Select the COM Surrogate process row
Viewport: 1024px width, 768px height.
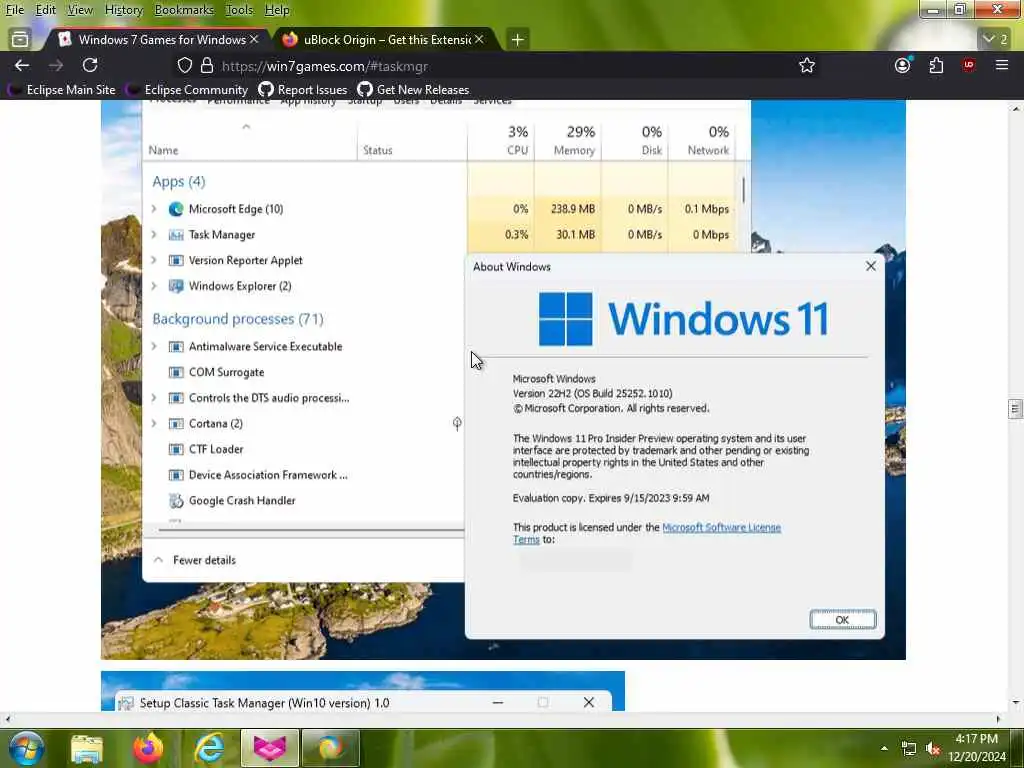304,372
